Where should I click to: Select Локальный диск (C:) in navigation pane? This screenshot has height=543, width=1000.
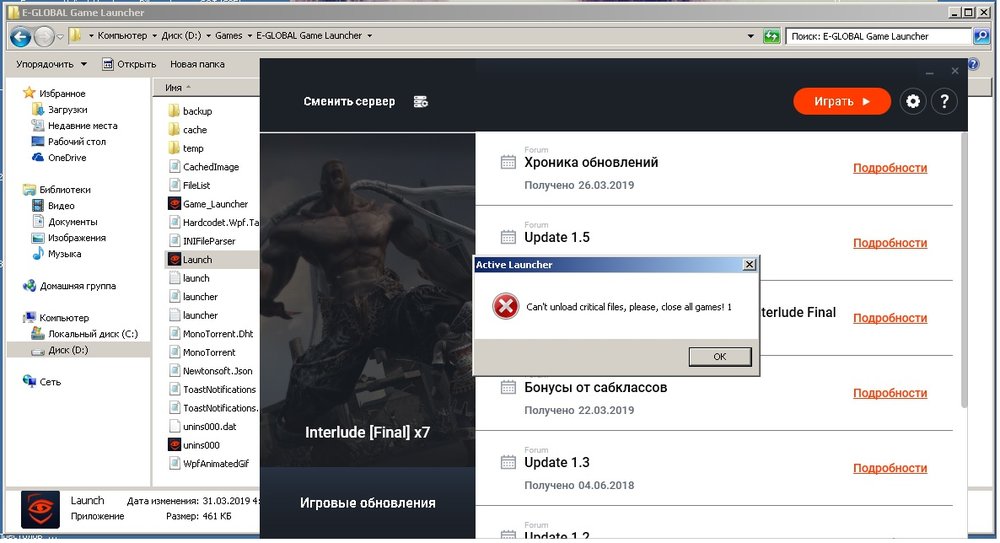click(92, 334)
